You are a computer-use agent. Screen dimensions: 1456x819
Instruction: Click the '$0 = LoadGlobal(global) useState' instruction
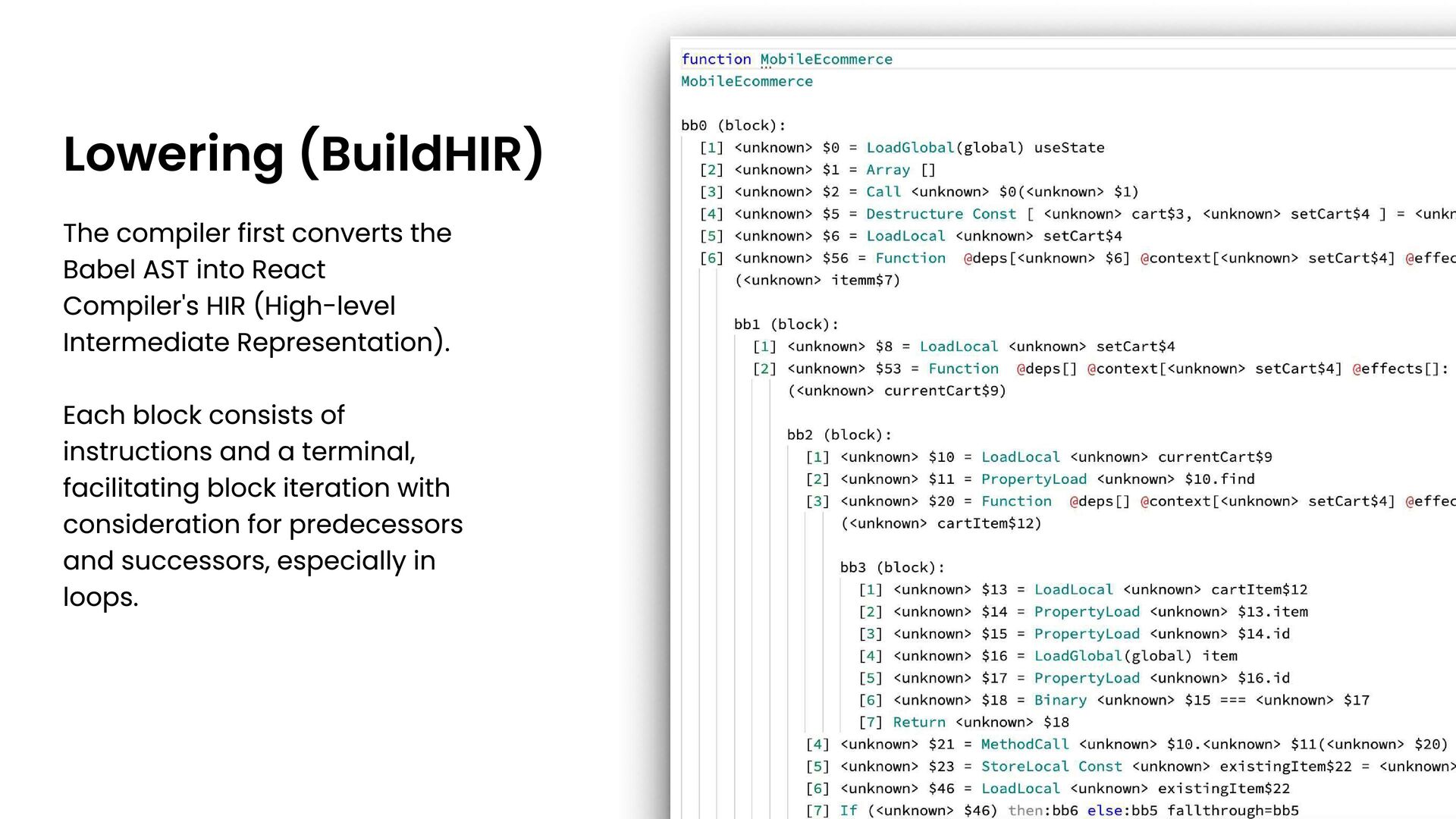pos(902,148)
